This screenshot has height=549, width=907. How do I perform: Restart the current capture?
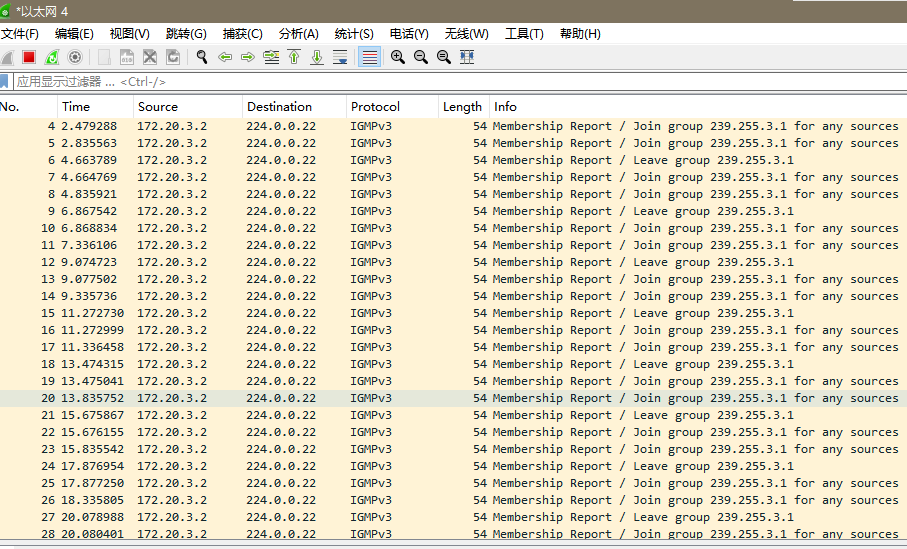pos(52,57)
